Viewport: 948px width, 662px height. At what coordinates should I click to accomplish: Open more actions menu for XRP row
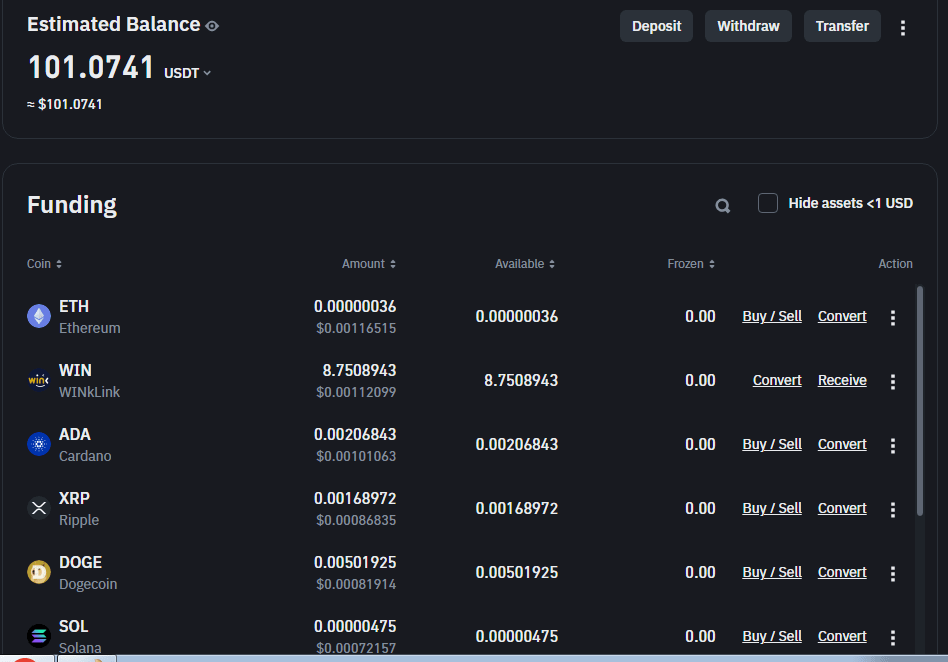[893, 510]
